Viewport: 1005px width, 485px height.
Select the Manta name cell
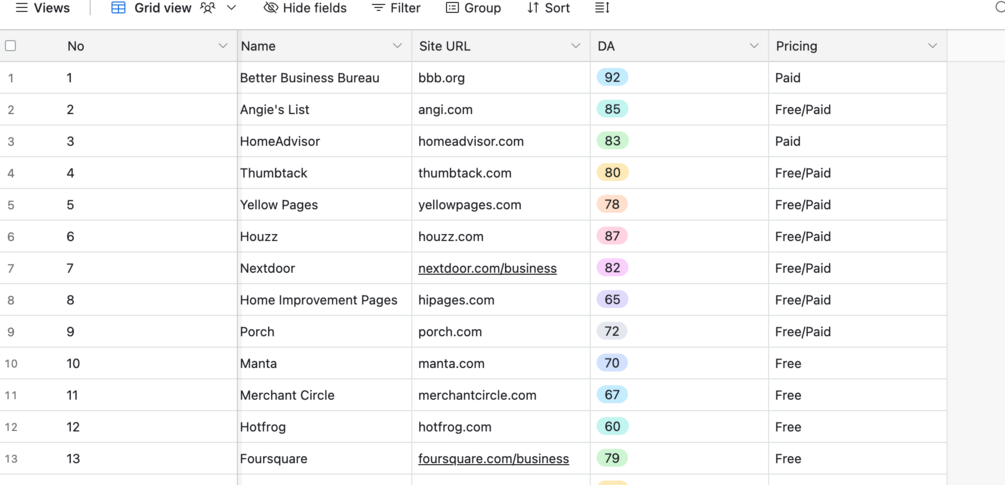click(x=324, y=363)
